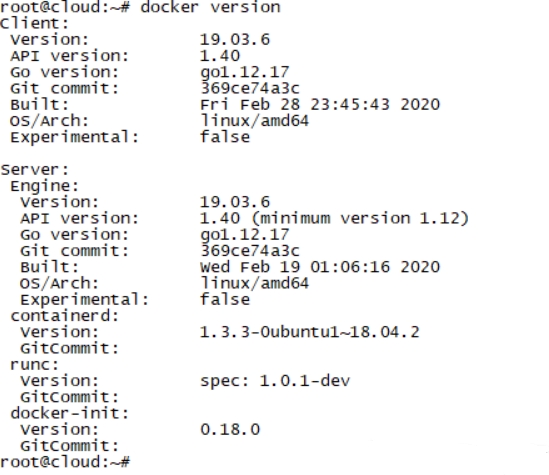This screenshot has width=549, height=475.
Task: Click the 'containerd:' section label
Action: [x=65, y=316]
